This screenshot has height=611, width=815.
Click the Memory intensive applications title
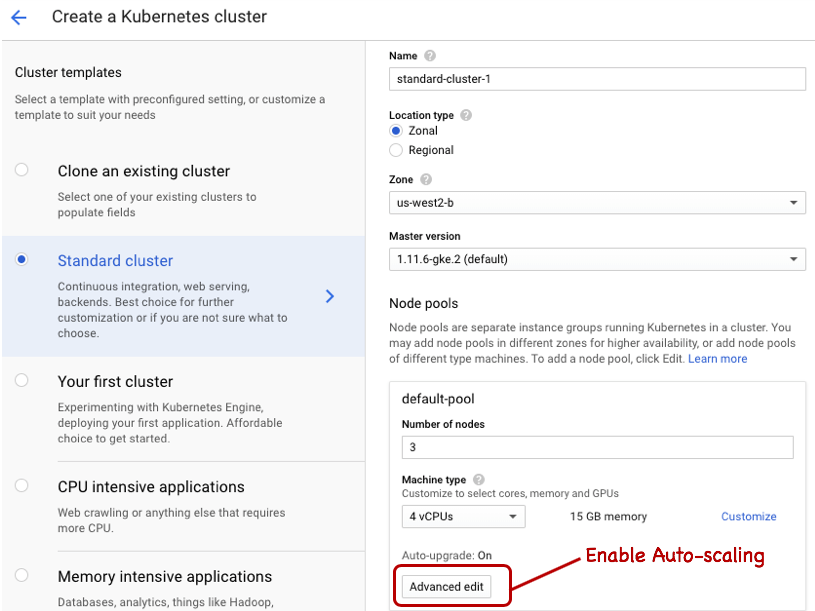[x=165, y=577]
